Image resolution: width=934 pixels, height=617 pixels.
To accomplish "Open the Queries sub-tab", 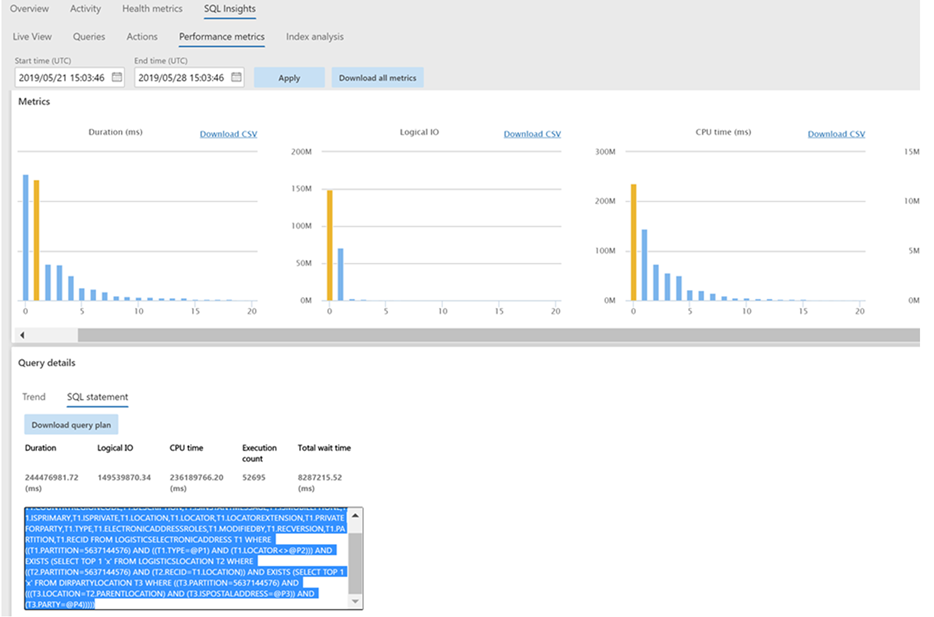I will click(89, 37).
